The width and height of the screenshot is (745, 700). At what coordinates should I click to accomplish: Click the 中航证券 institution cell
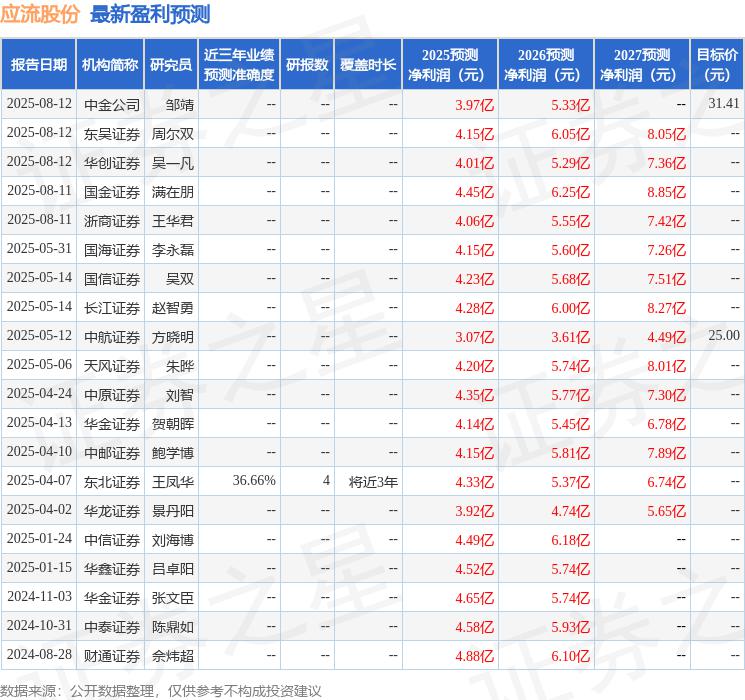[x=112, y=337]
